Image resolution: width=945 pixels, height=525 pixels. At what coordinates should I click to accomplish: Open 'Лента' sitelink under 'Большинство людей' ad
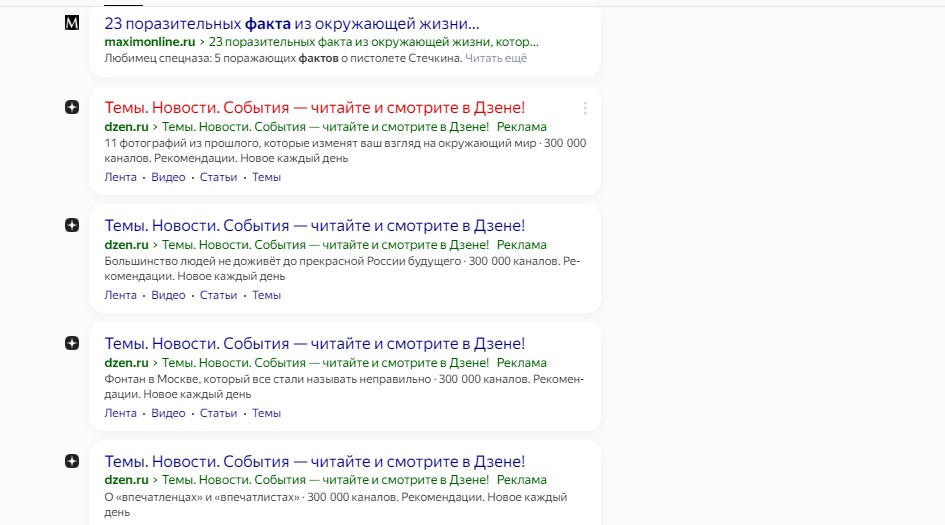121,295
